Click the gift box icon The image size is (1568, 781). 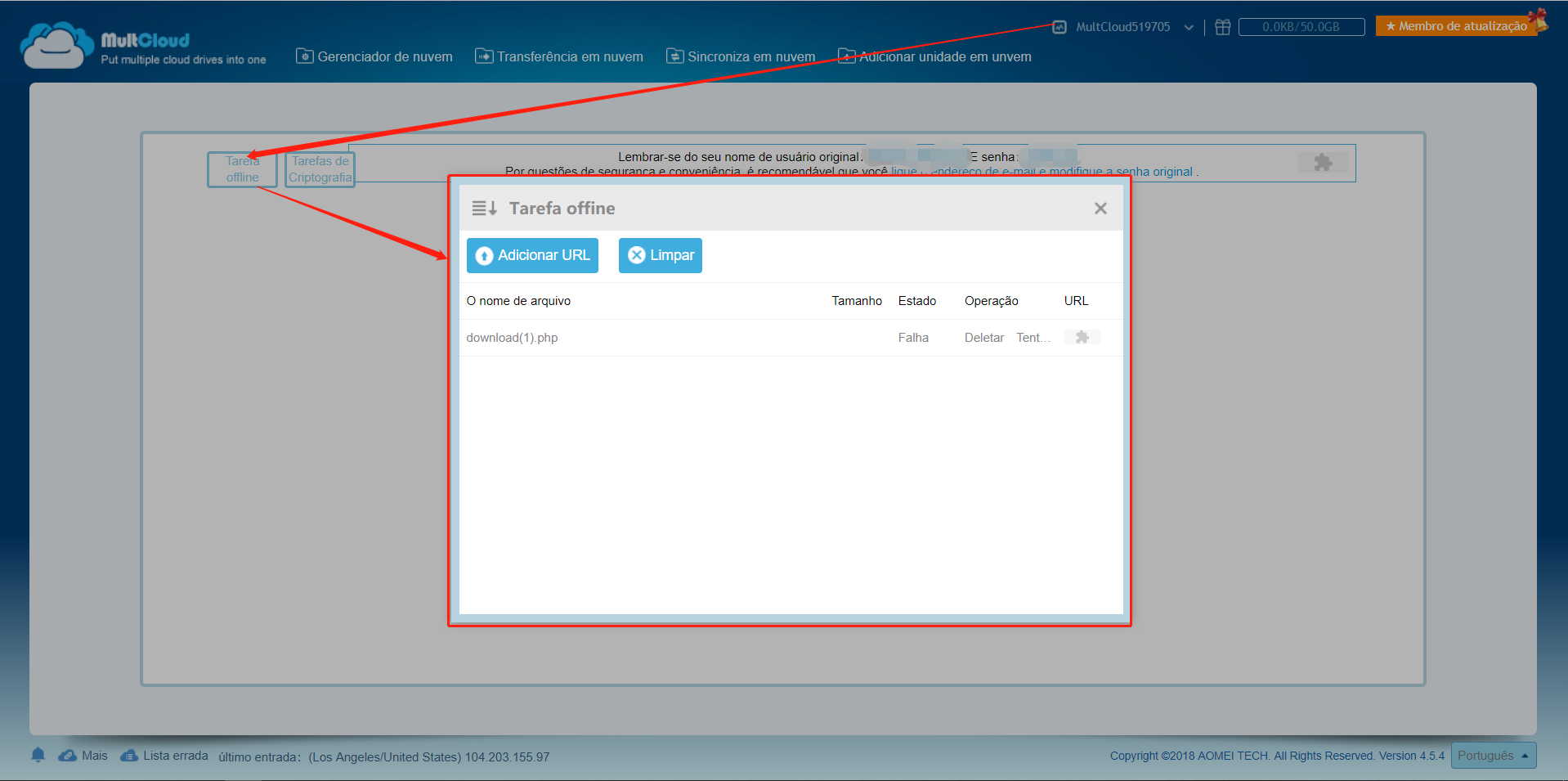click(x=1223, y=27)
